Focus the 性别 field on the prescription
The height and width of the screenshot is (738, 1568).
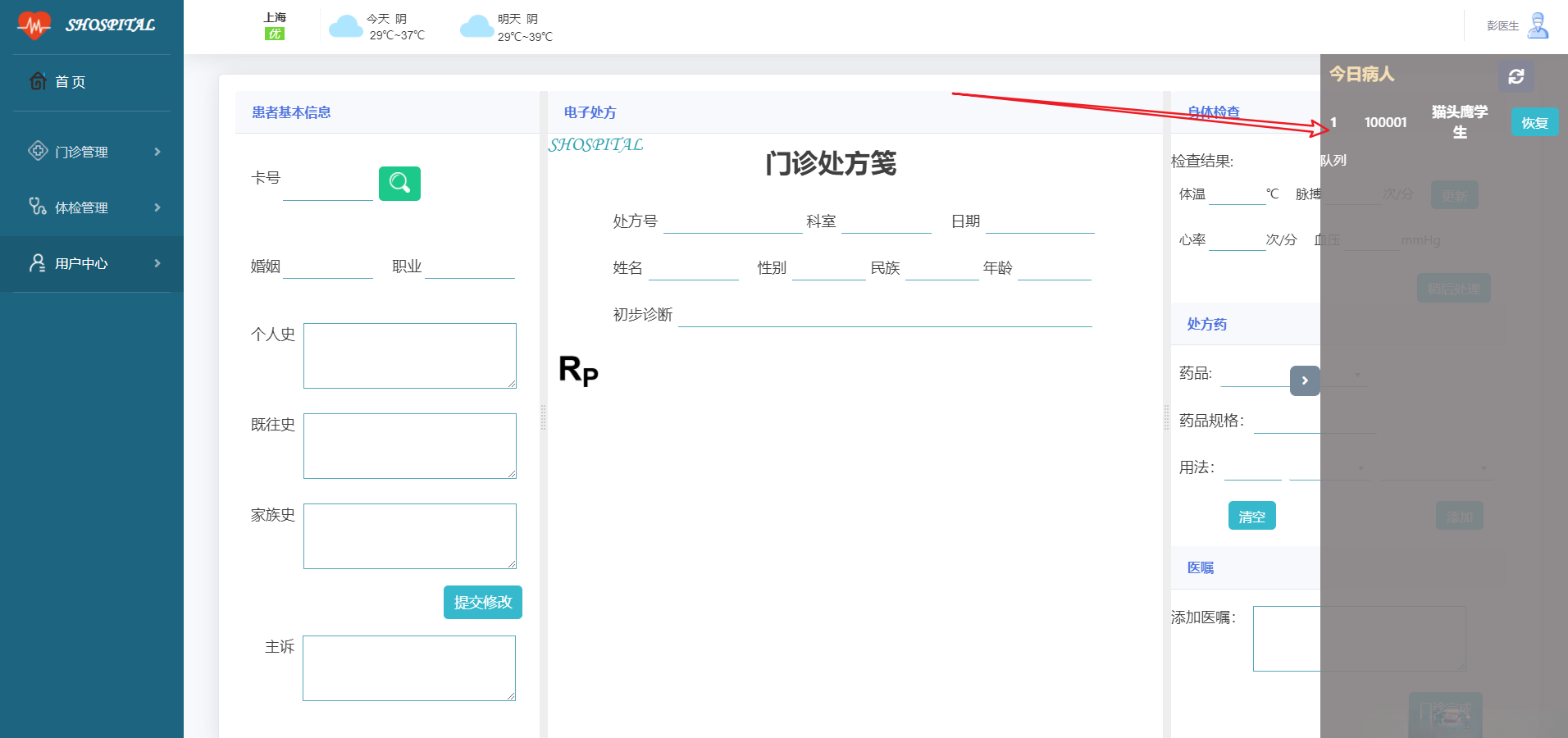[x=829, y=268]
